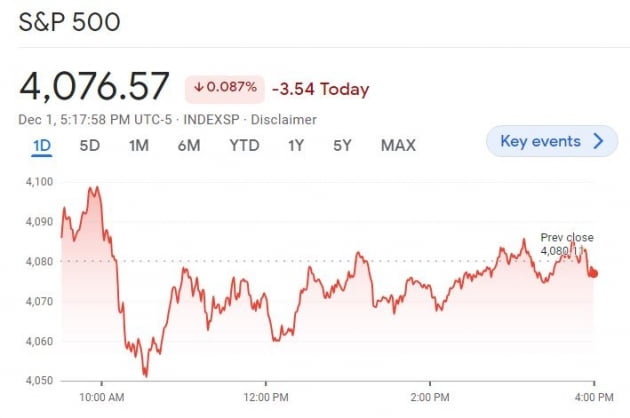Image resolution: width=630 pixels, height=418 pixels.
Task: Select the YTD range tab
Action: coord(244,146)
